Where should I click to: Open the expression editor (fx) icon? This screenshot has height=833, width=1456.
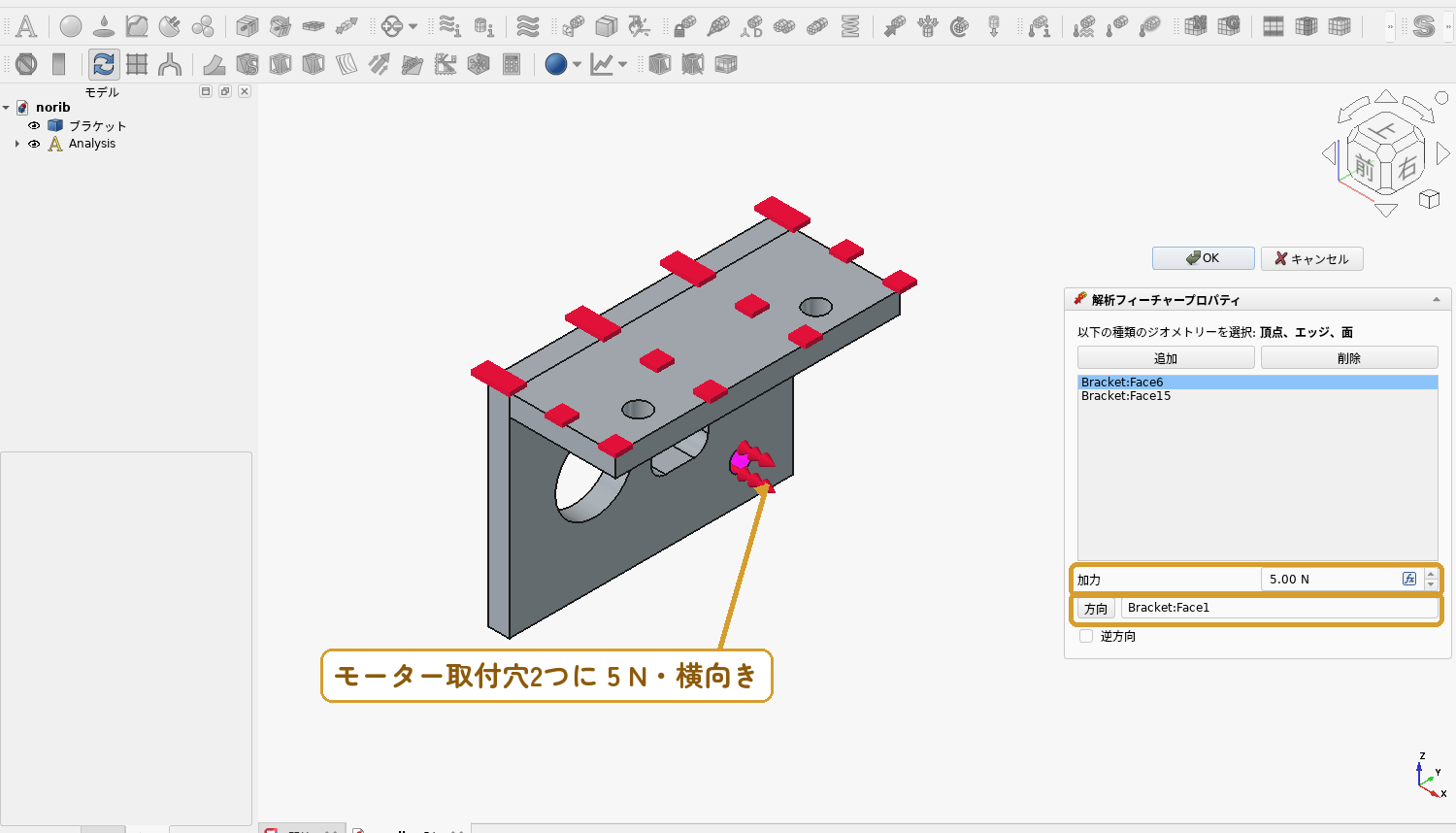[1409, 579]
